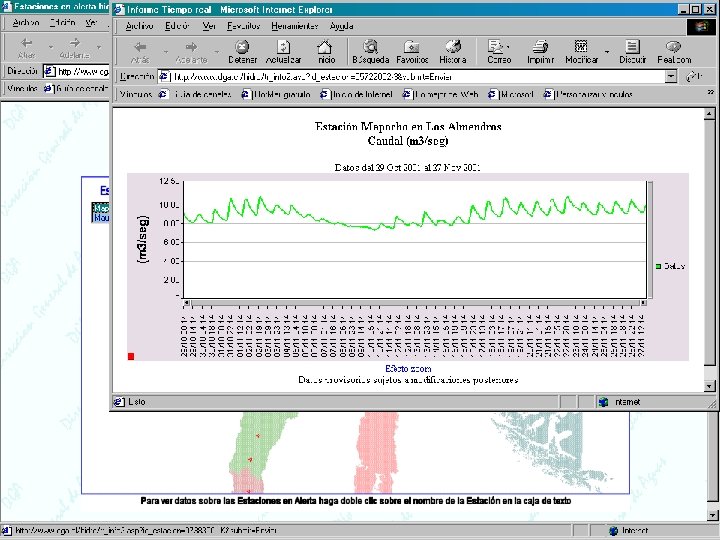Click chart scrollbar left arrow
Viewport: 720px width, 540px height.
click(186, 303)
